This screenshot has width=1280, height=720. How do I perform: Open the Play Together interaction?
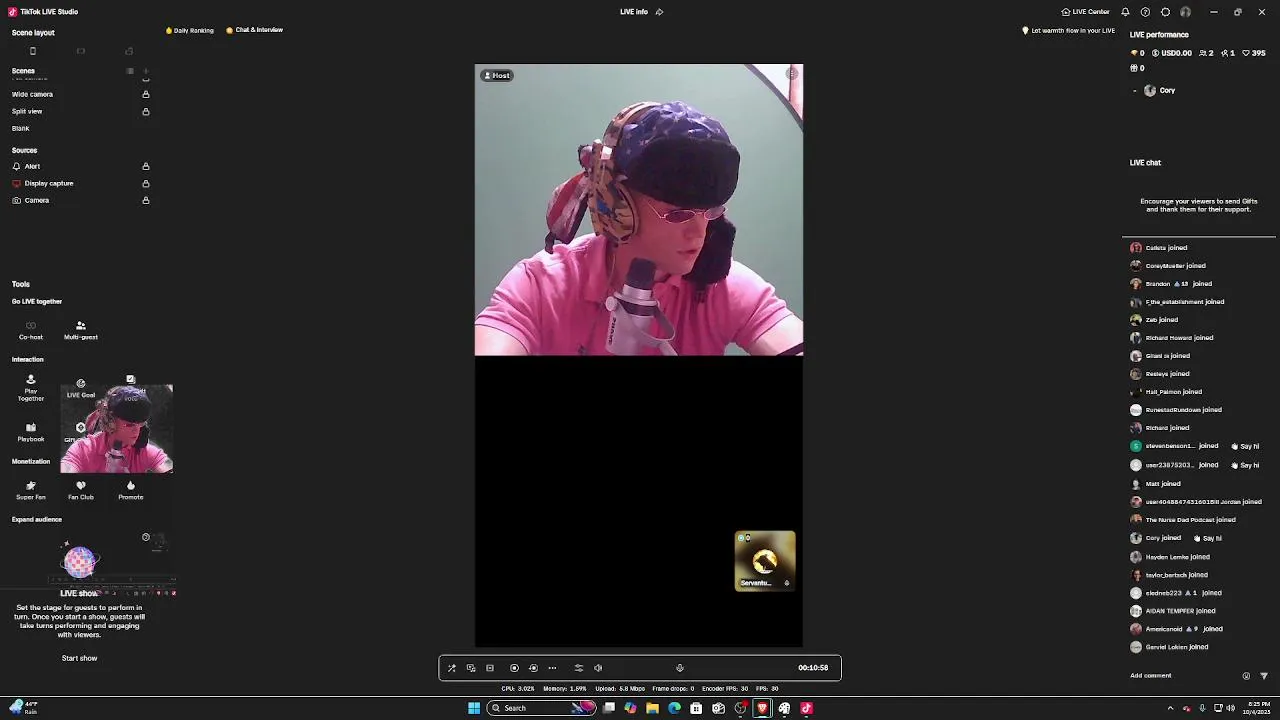[31, 388]
